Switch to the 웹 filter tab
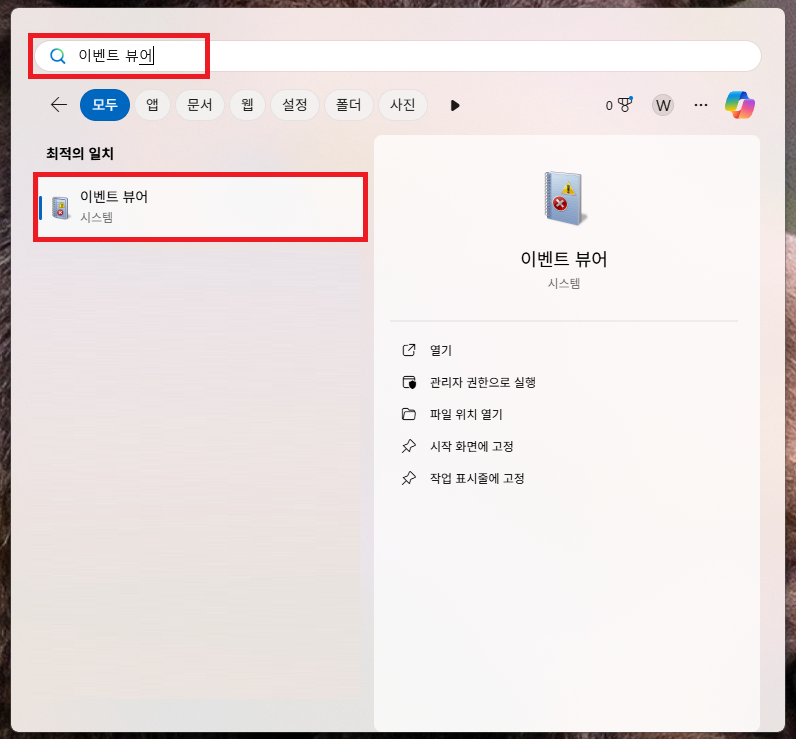 [247, 105]
